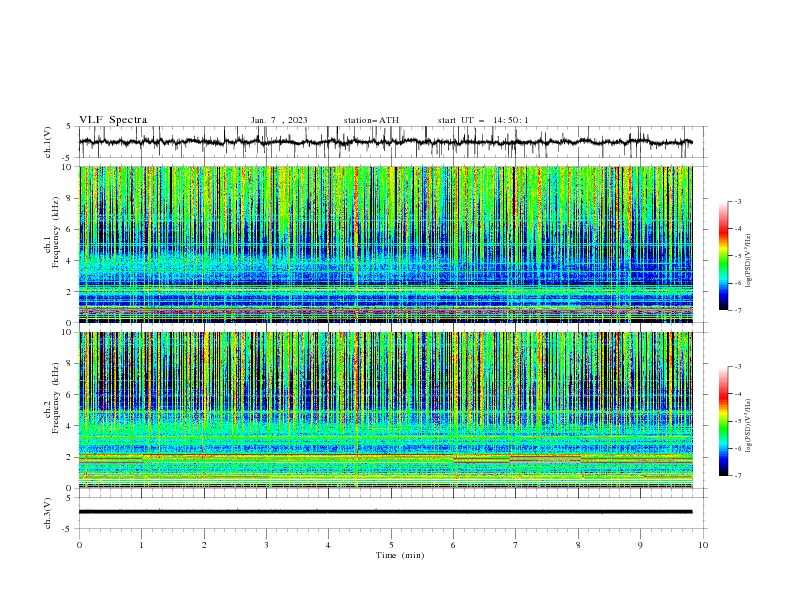Click the "VLF Spectra" plot title
Image resolution: width=792 pixels, height=612 pixels.
pyautogui.click(x=113, y=120)
